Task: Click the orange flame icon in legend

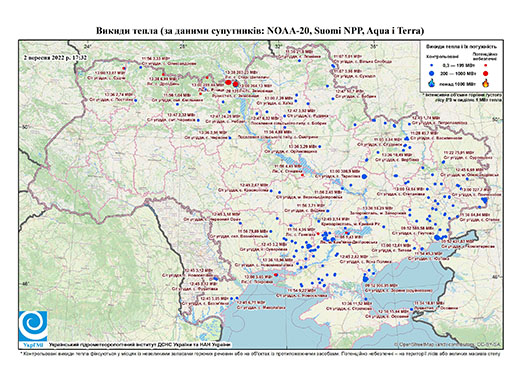Action: (x=486, y=83)
